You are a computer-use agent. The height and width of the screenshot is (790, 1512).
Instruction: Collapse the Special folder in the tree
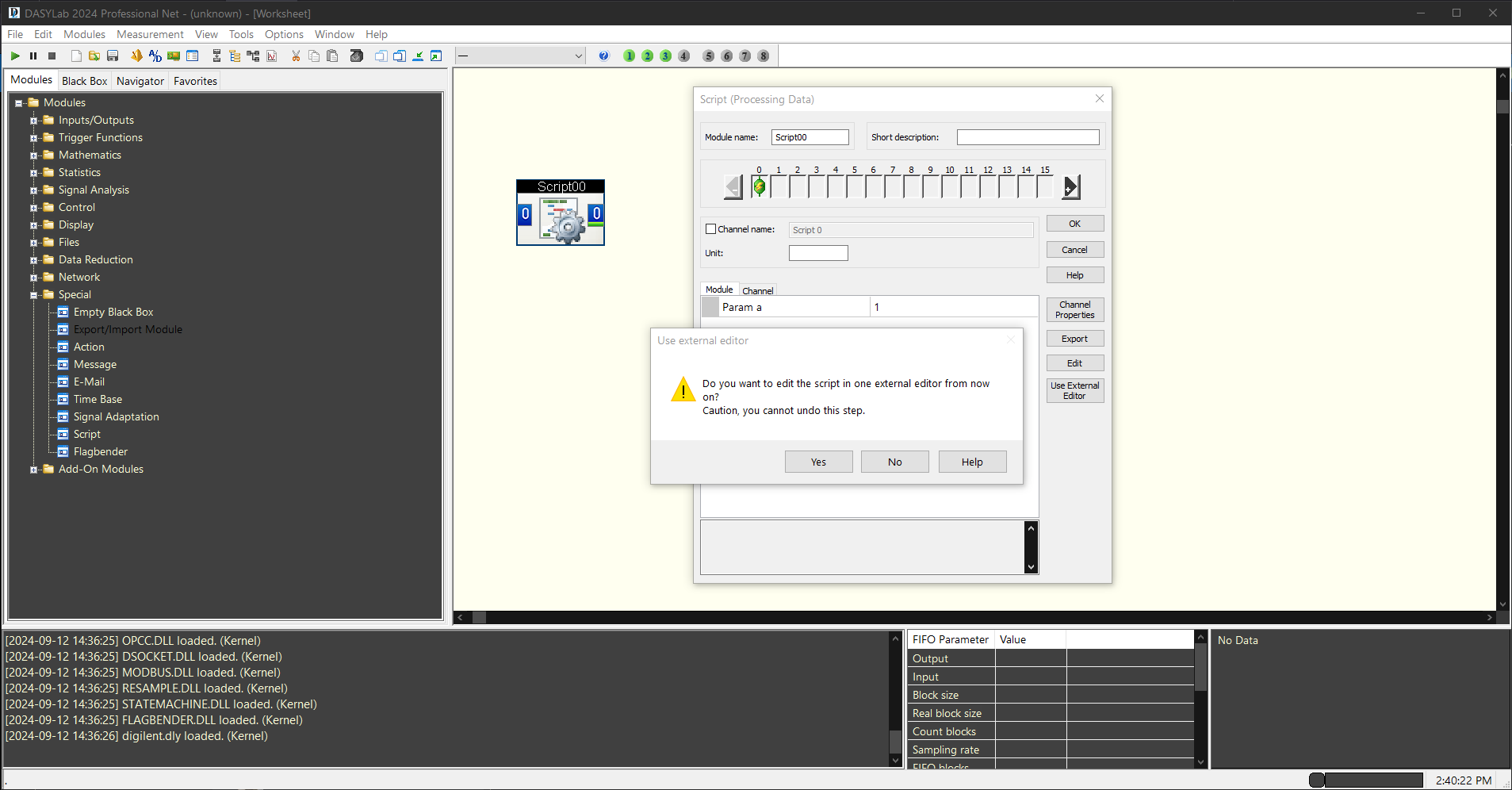35,294
